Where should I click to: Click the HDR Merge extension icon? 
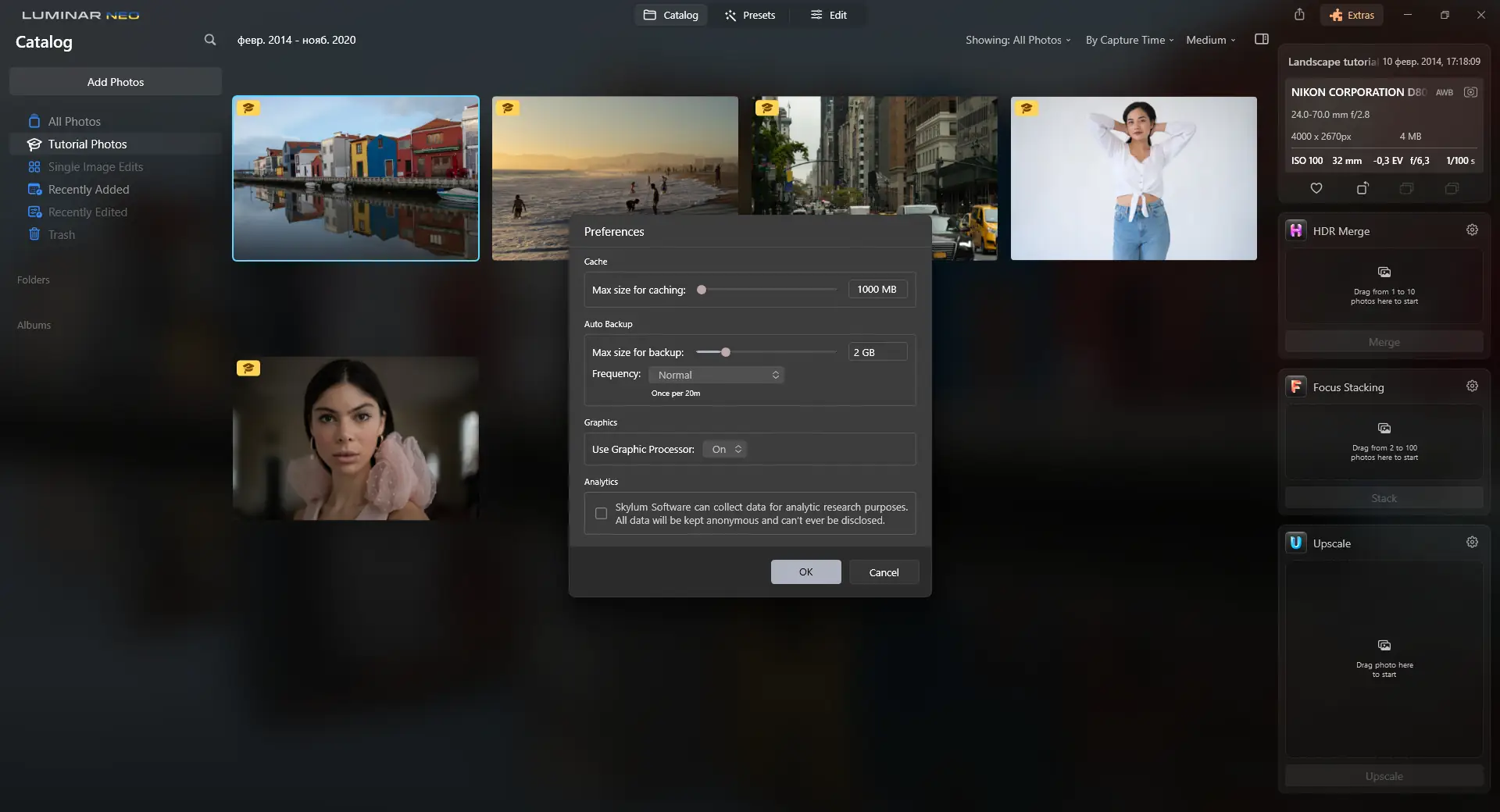[x=1296, y=230]
